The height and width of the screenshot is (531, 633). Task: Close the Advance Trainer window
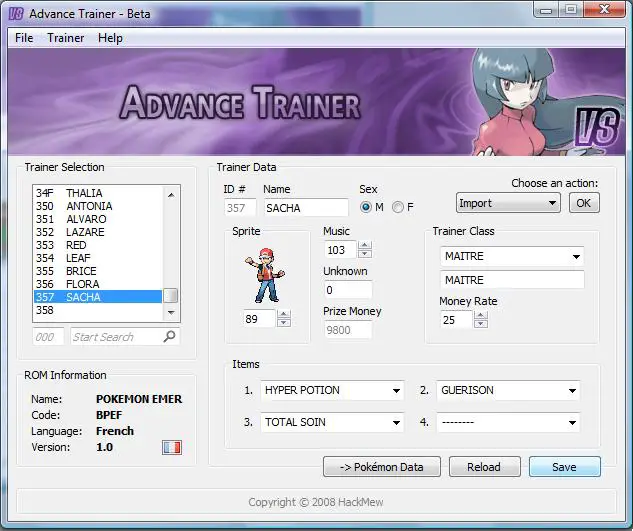(x=604, y=10)
